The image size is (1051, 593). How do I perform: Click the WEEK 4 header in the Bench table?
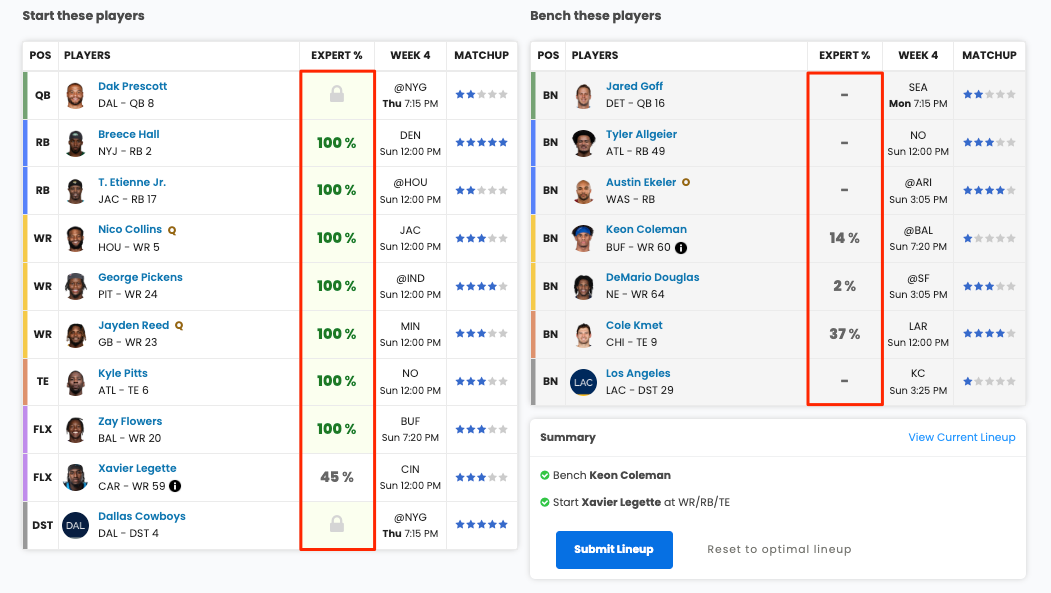[x=918, y=56]
